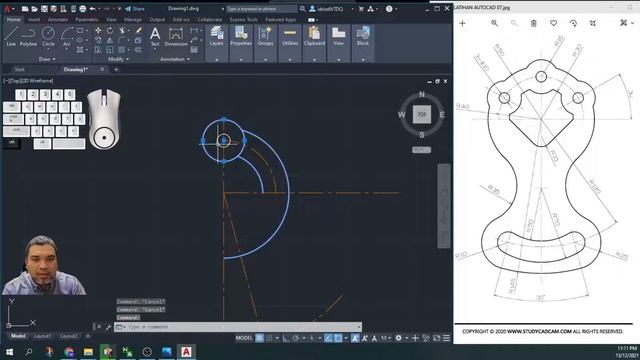Expand the arrow under Layers panel
640x360 pixels.
pyautogui.click(x=216, y=60)
